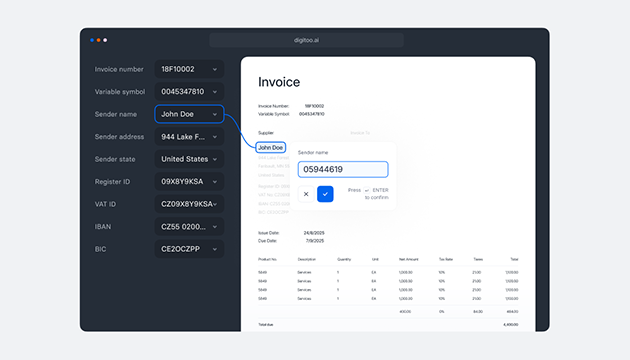Expand the Sender name dropdown

coord(189,114)
